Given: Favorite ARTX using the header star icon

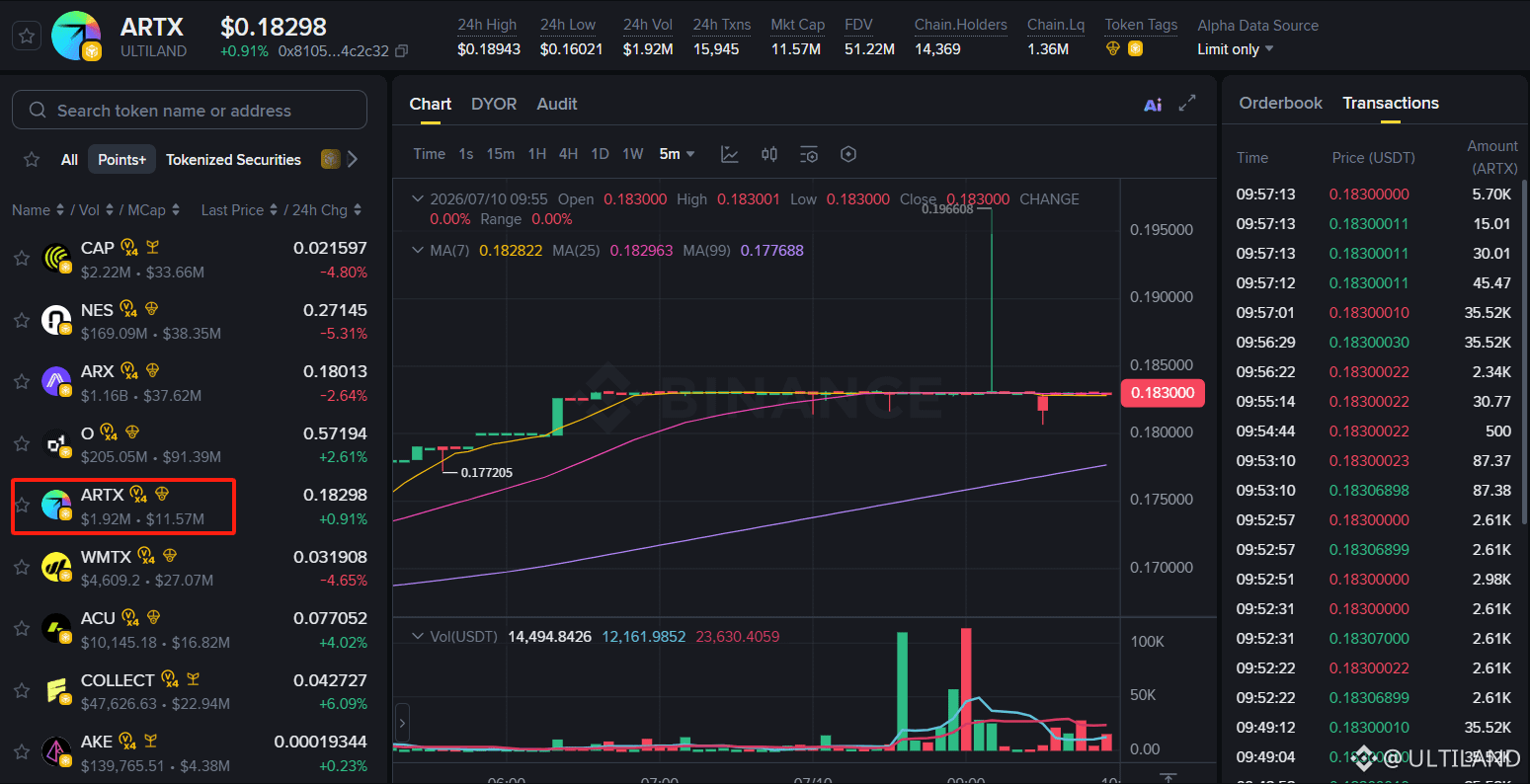Looking at the screenshot, I should coord(28,37).
